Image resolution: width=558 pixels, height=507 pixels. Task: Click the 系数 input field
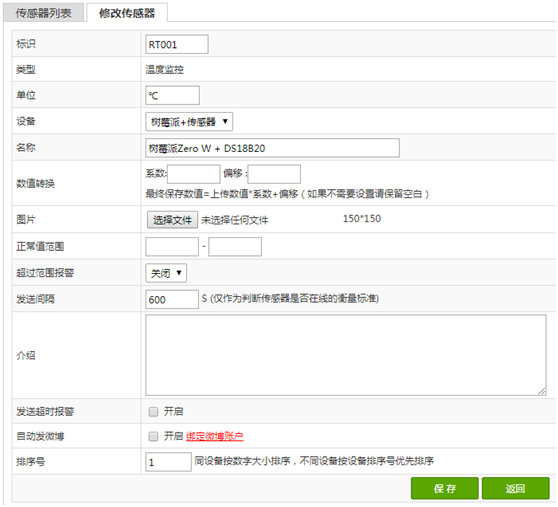pos(194,174)
